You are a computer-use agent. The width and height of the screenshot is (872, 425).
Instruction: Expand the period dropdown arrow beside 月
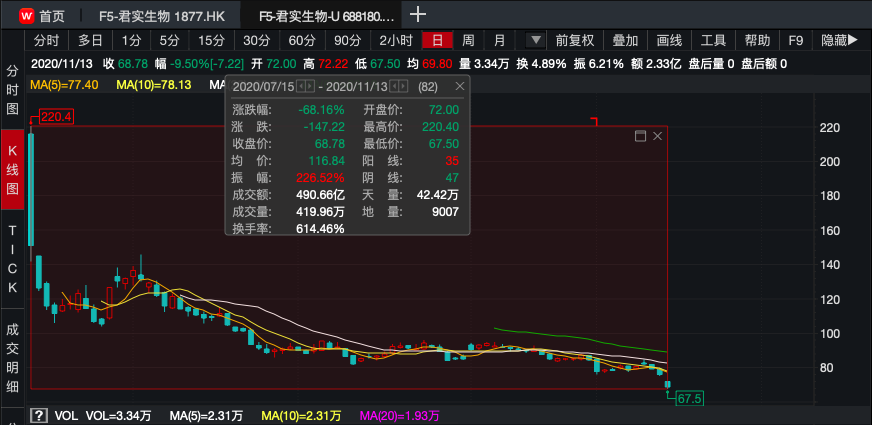[x=535, y=41]
